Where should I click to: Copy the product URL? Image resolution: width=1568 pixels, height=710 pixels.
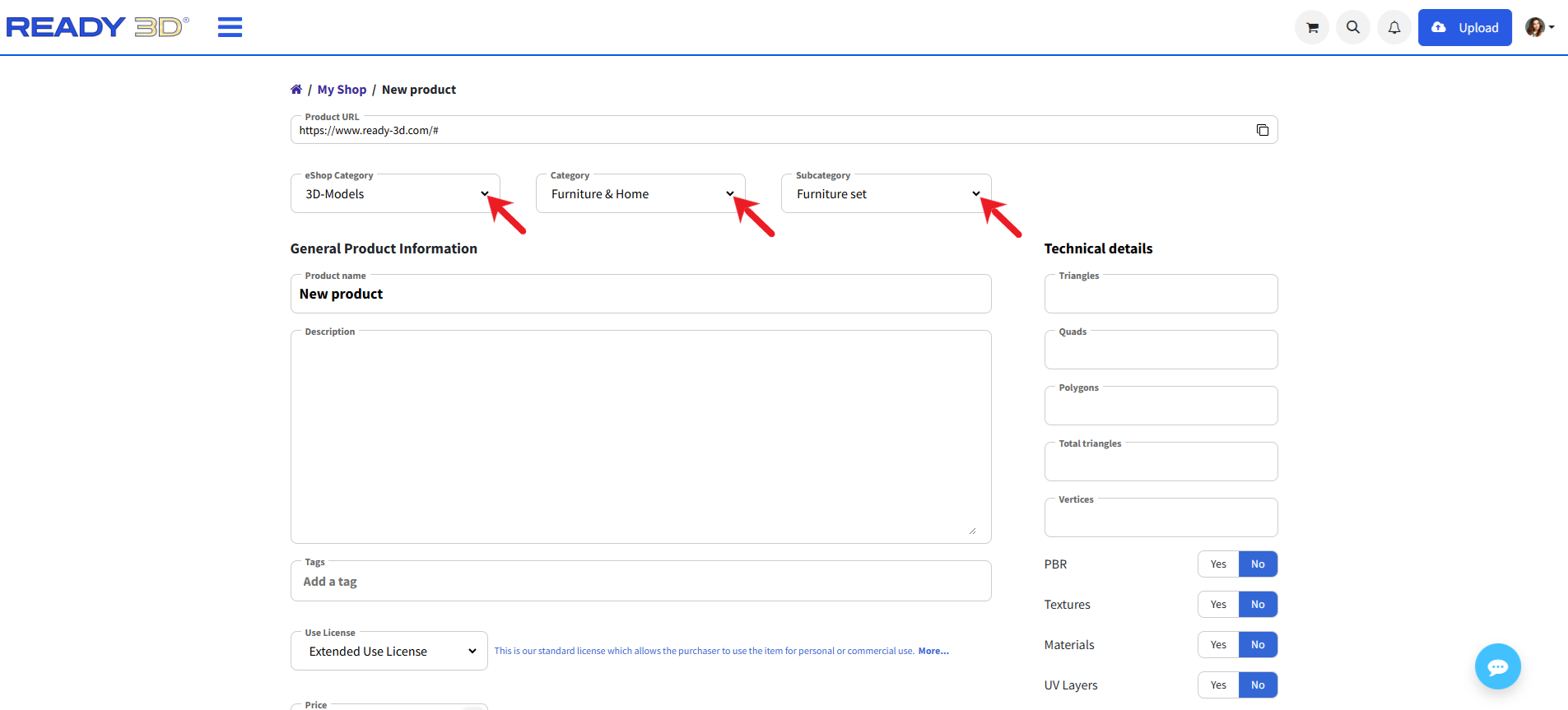click(1263, 130)
